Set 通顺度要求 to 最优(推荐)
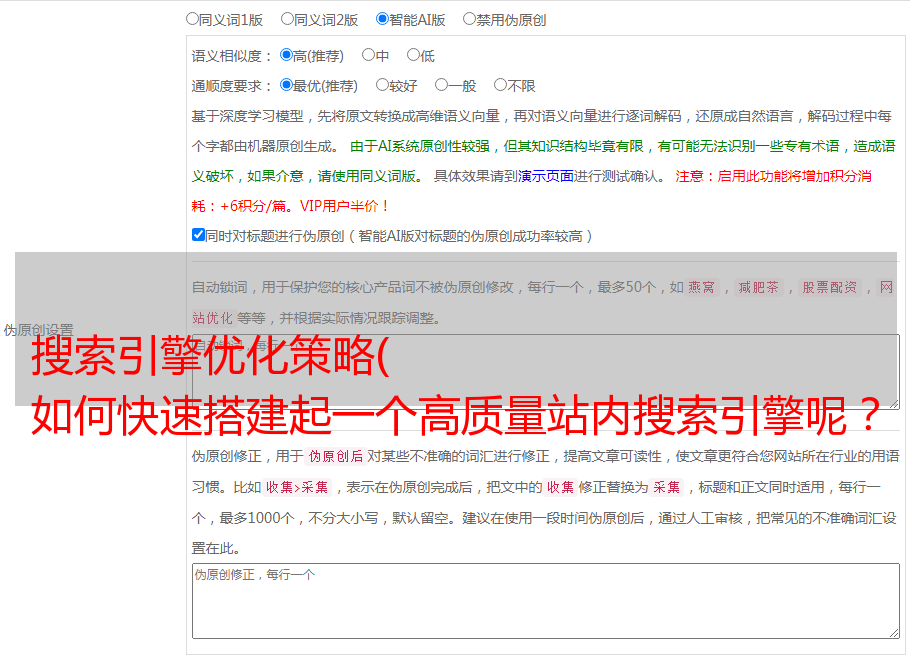 pos(286,85)
